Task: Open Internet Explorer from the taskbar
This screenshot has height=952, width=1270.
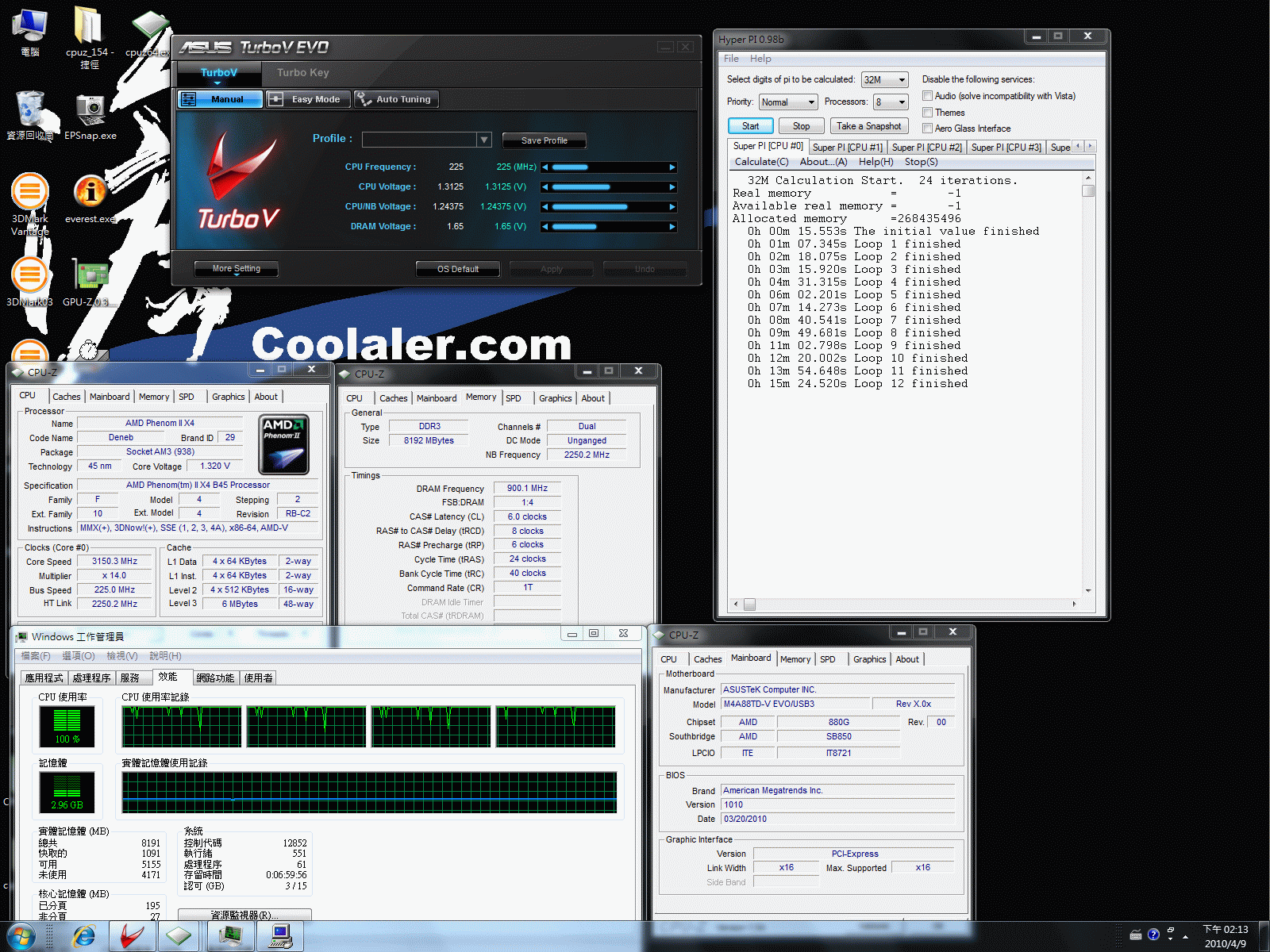Action: 83,937
